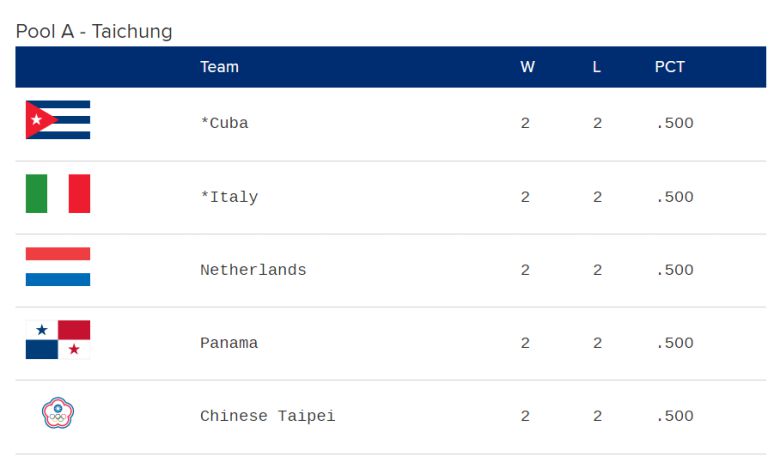
Task: Open the *Cuba team link
Action: point(224,124)
